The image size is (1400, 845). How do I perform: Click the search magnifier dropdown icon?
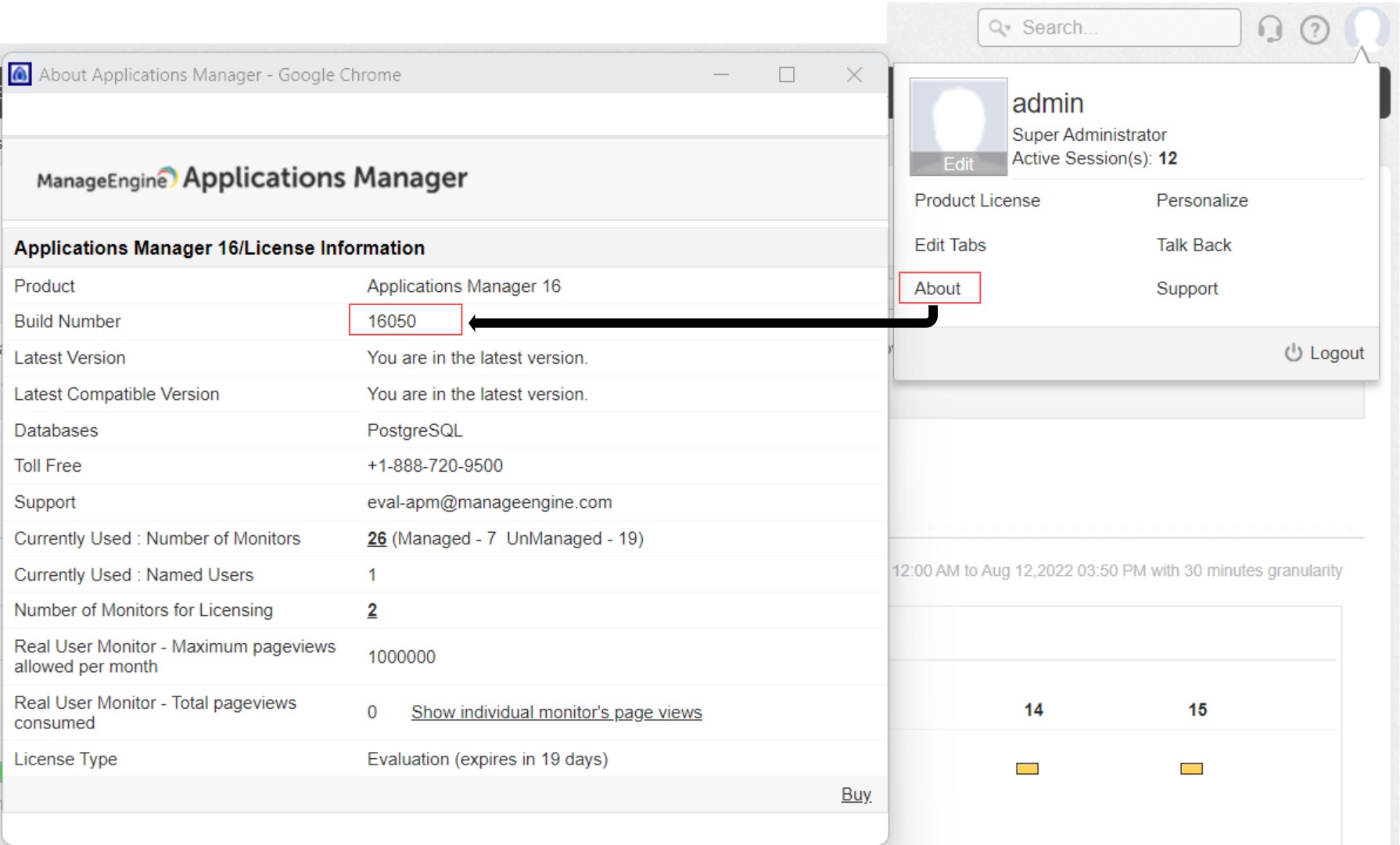coord(1000,28)
